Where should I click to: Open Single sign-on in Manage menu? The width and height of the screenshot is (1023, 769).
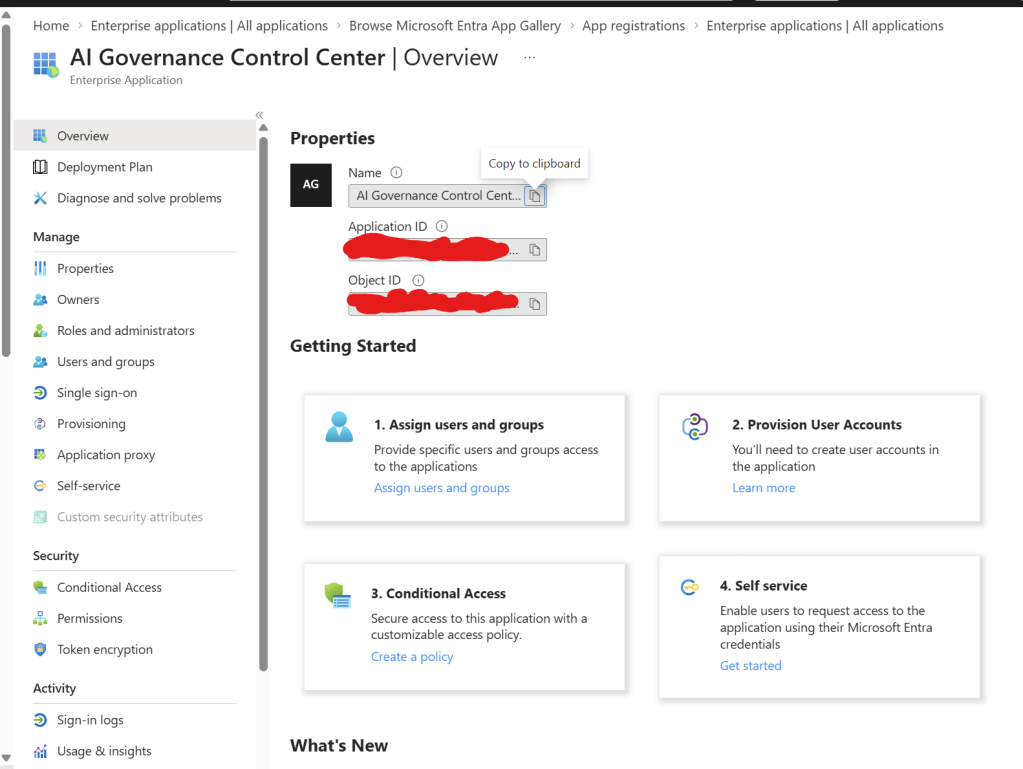coord(97,393)
